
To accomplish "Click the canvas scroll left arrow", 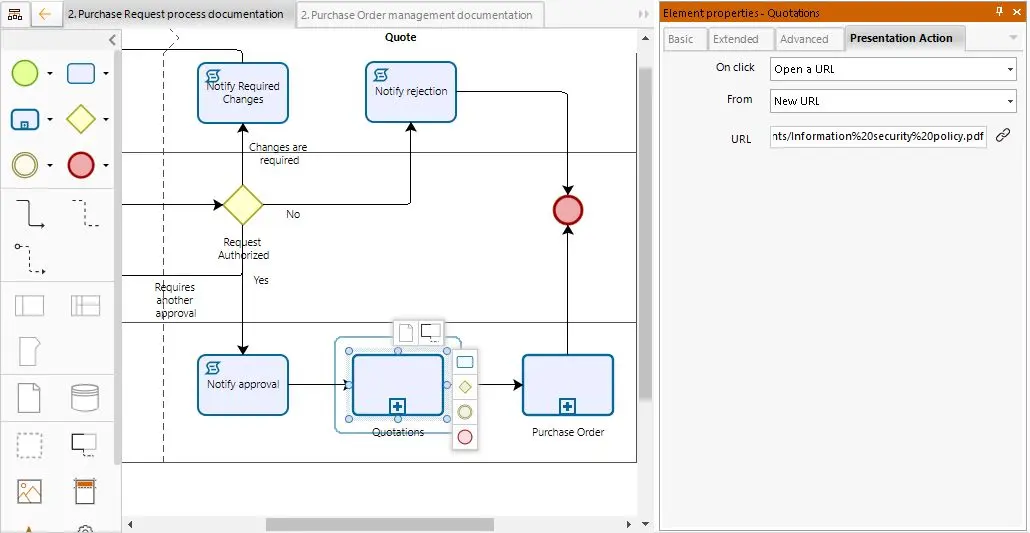I will coord(130,524).
